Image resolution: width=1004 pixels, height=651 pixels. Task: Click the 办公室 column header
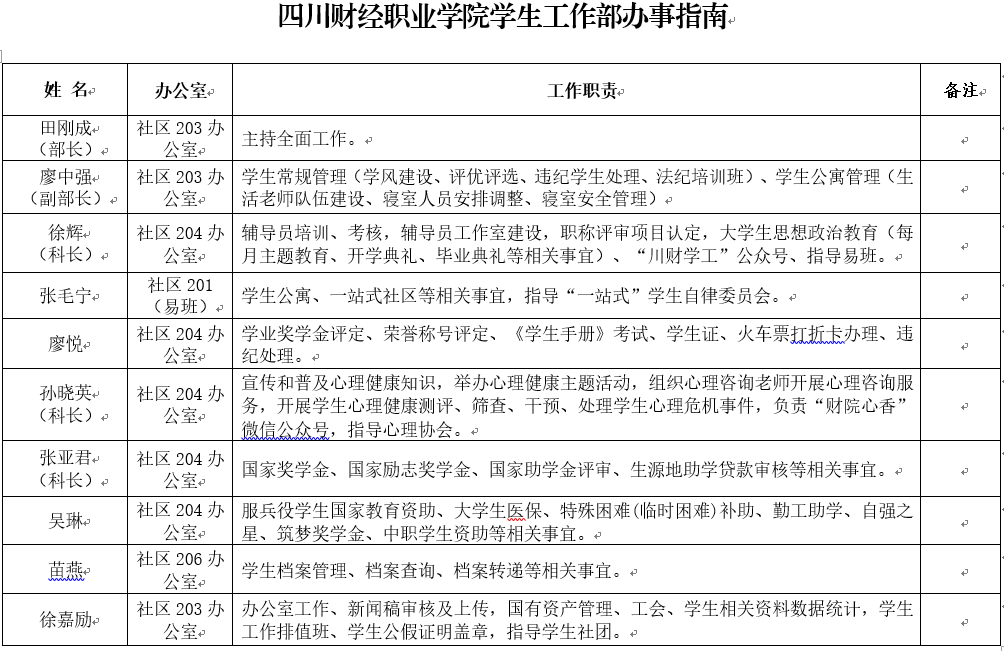180,91
